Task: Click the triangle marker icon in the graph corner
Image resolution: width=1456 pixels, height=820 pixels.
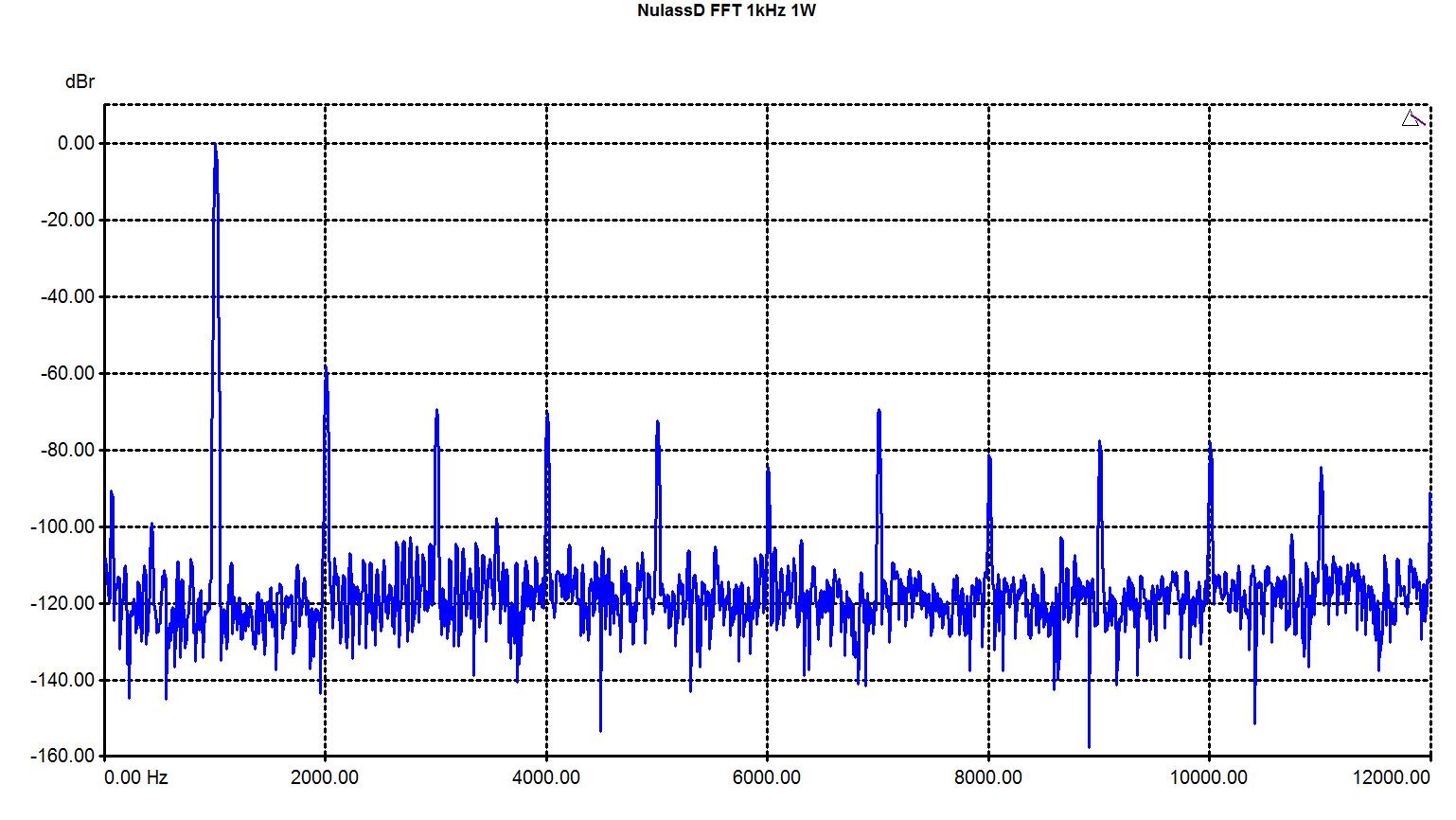Action: [x=1412, y=118]
